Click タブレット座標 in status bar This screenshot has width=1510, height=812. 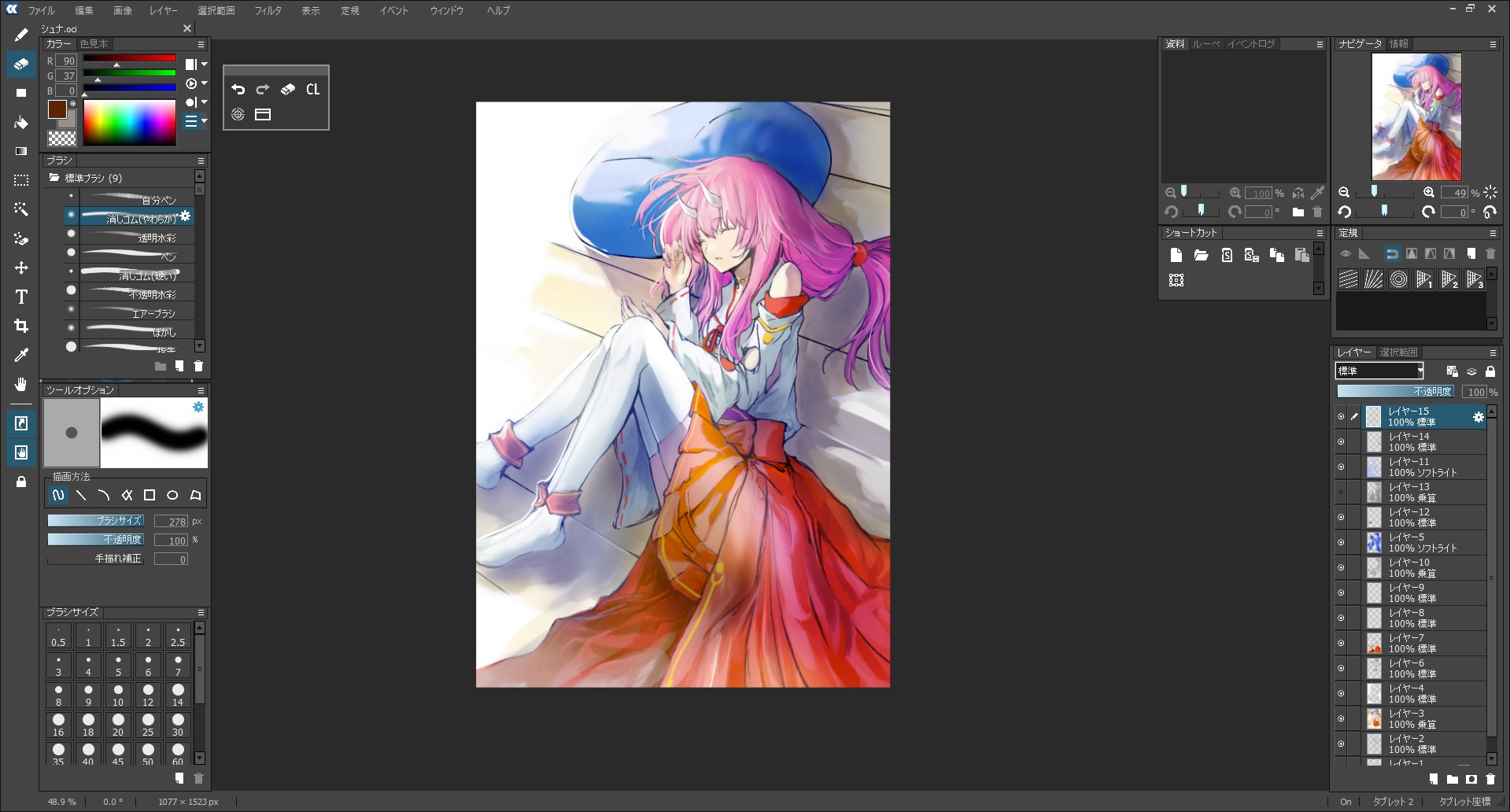coord(1464,802)
